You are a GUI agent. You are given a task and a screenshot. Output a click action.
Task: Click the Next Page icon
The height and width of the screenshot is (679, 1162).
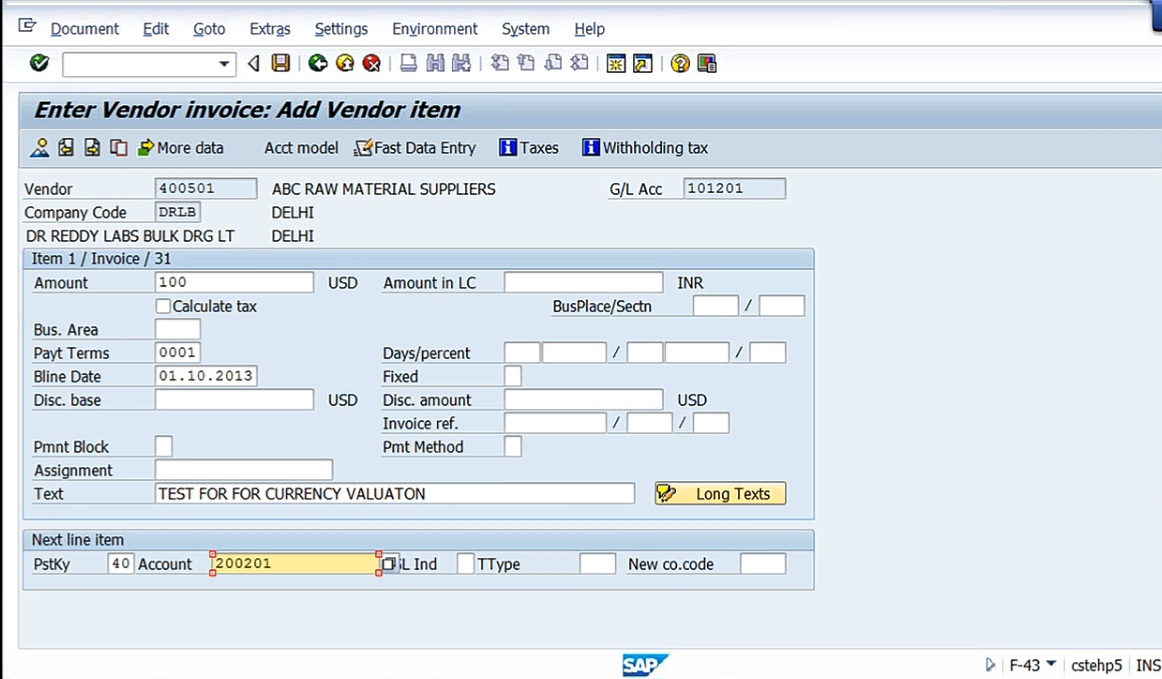click(553, 63)
